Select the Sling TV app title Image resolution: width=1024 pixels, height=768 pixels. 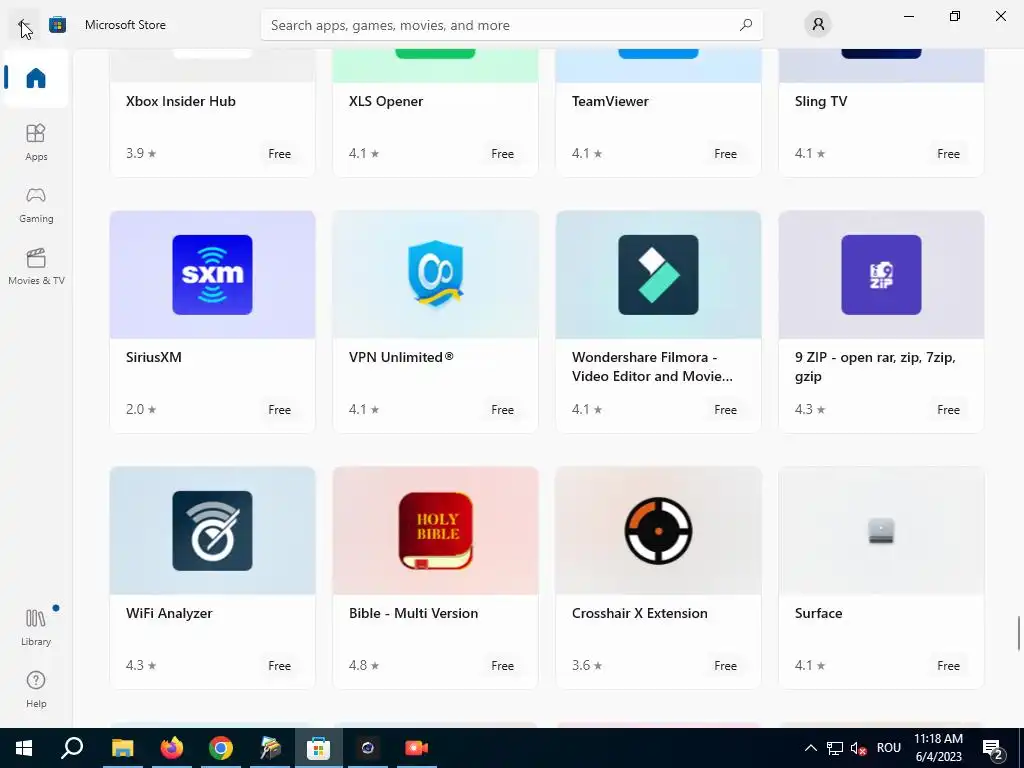pyautogui.click(x=821, y=101)
